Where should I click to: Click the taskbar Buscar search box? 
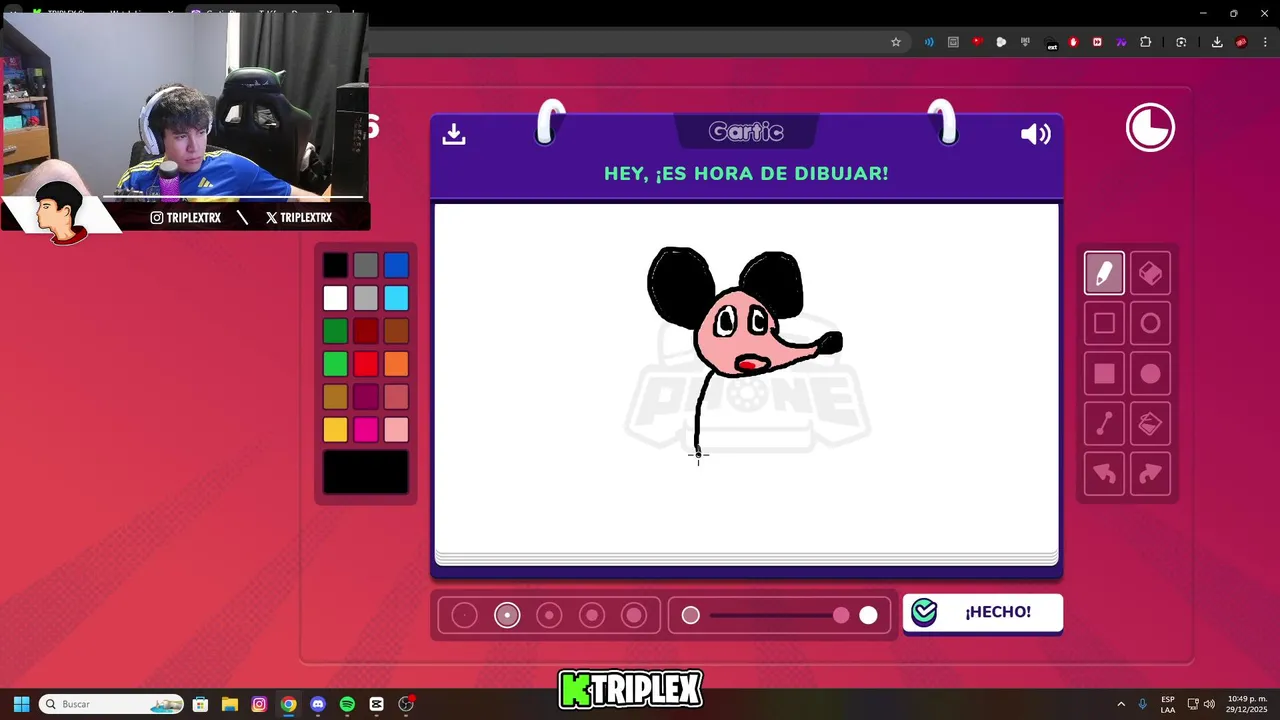[112, 704]
